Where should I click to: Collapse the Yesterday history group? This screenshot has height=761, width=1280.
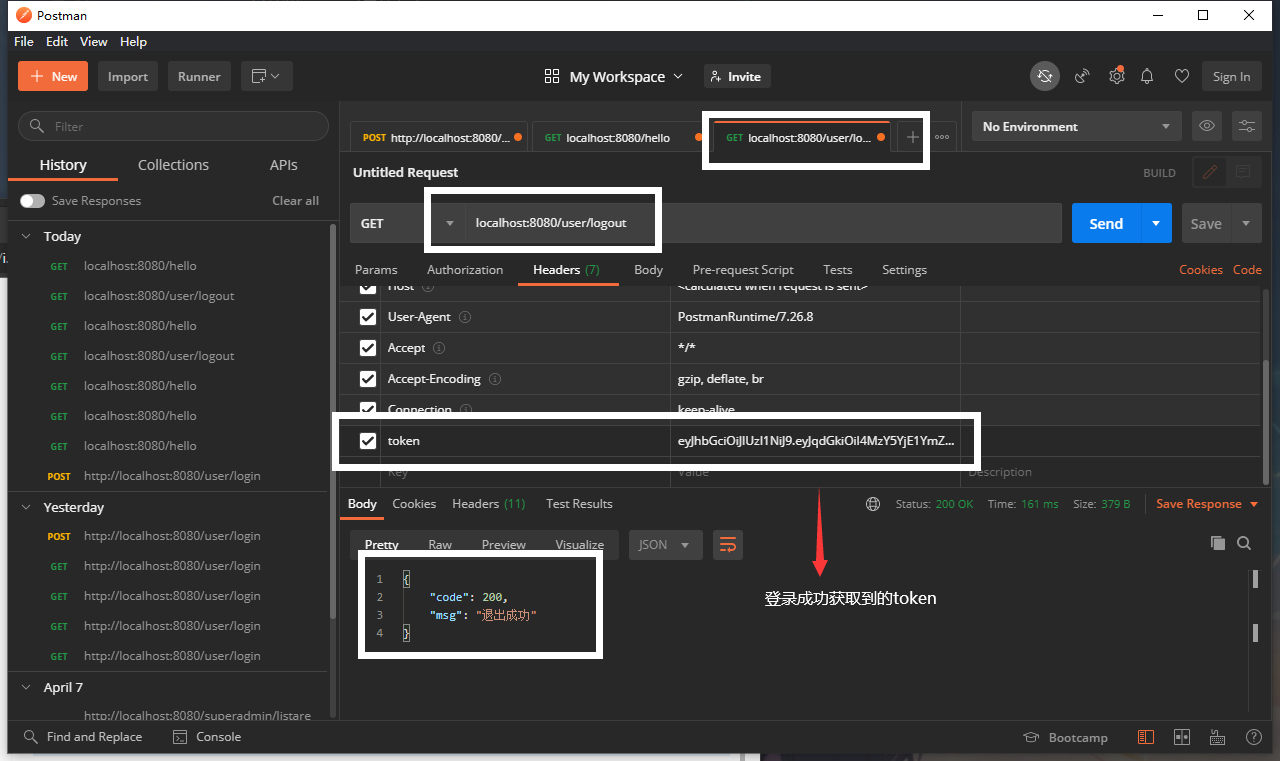tap(27, 508)
